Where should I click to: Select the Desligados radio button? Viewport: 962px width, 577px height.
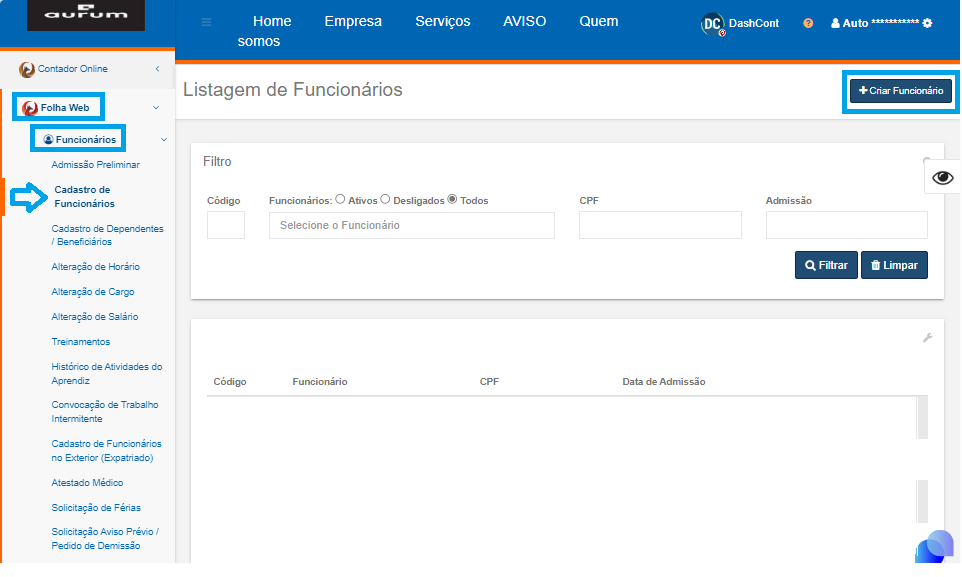pyautogui.click(x=385, y=199)
